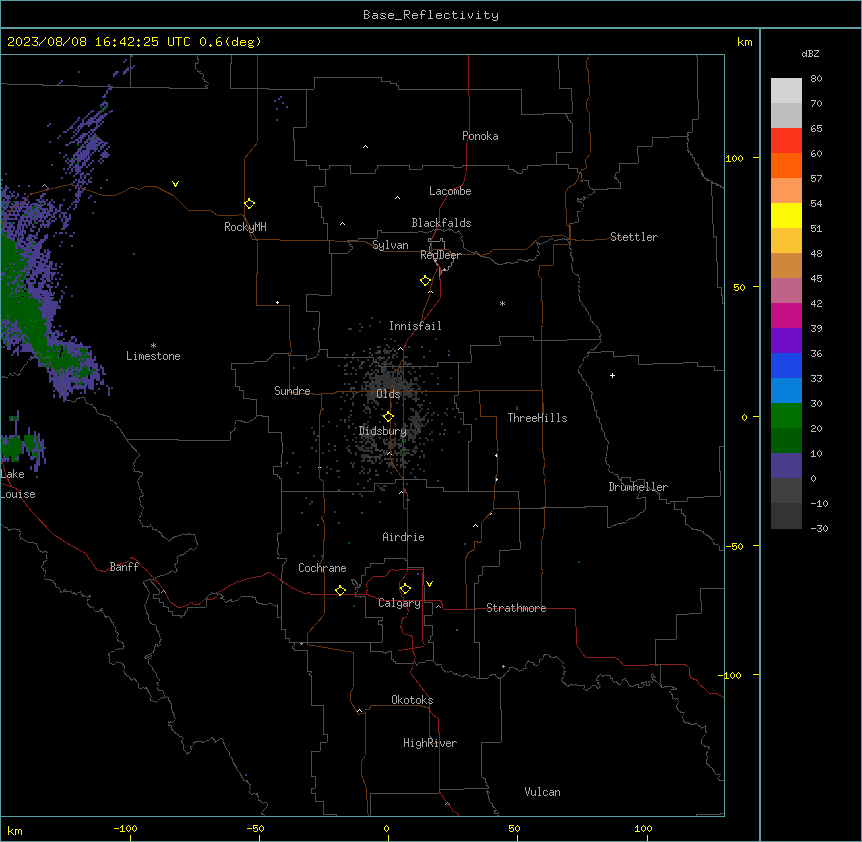Click the RockyMH town label

(x=245, y=227)
